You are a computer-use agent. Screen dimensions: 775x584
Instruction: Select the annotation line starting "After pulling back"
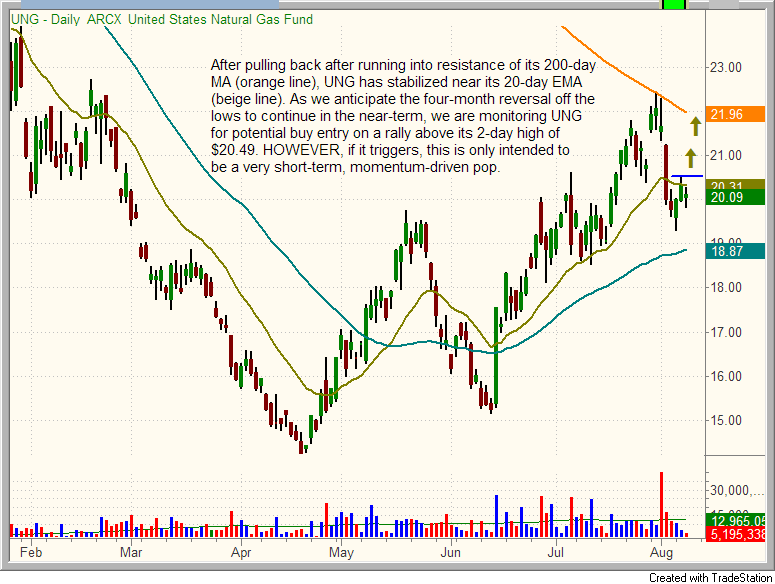403,65
